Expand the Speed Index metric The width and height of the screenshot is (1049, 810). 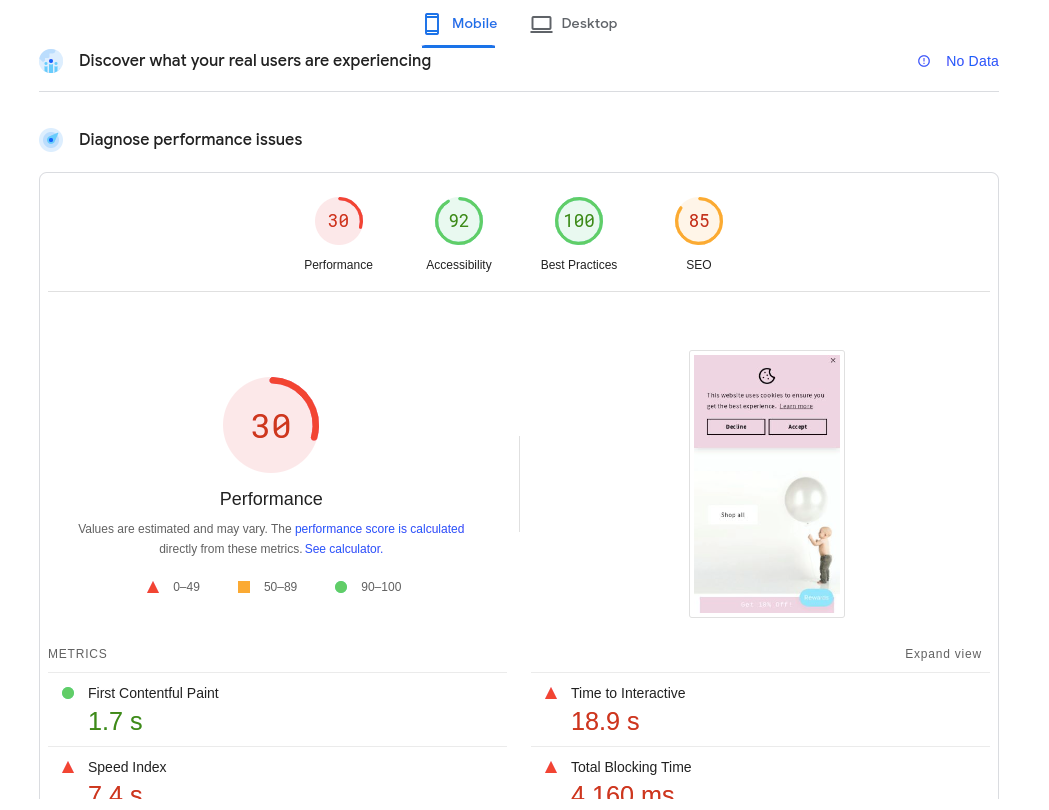[x=127, y=767]
